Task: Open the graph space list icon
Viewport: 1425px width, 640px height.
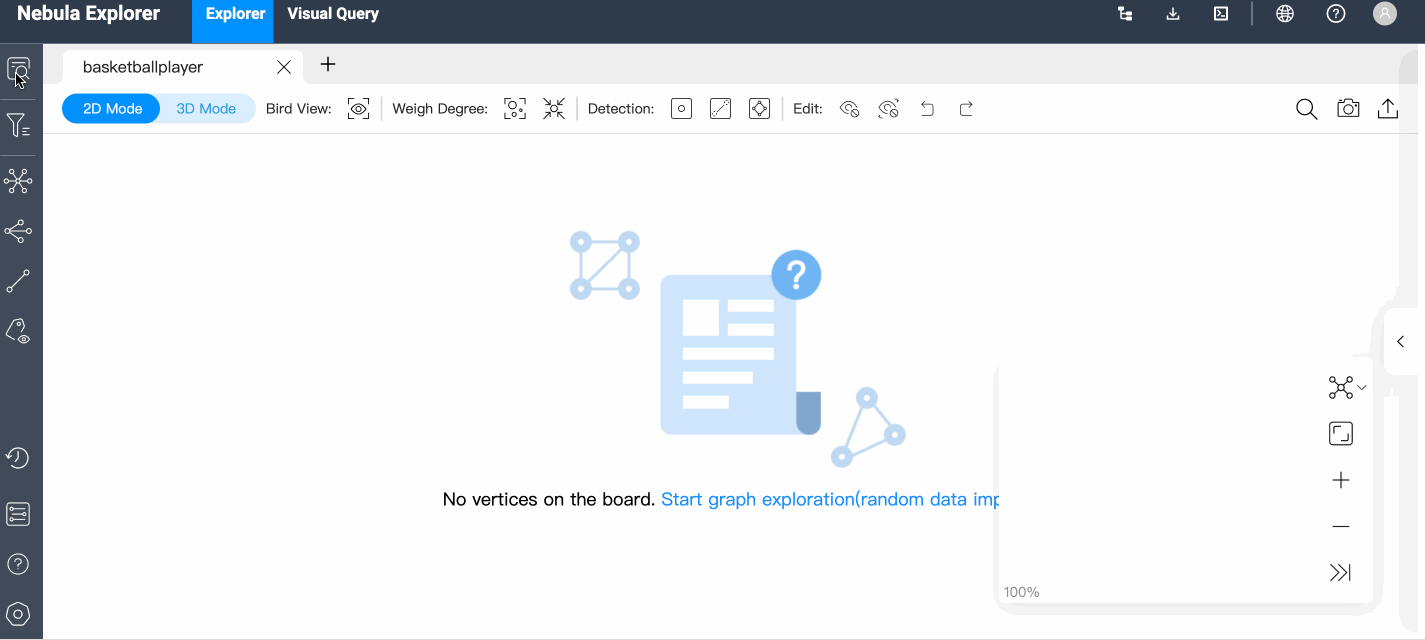Action: point(18,514)
